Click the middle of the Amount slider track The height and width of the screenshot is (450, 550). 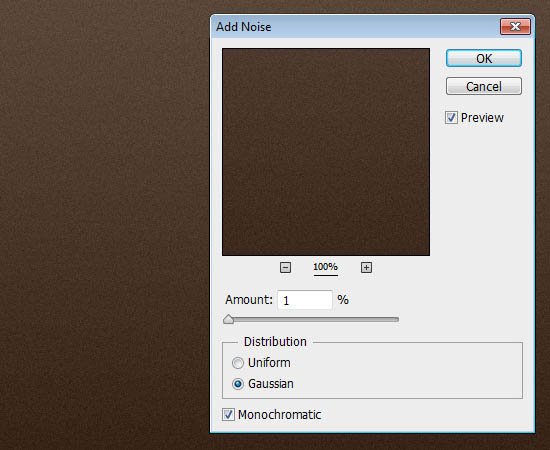pos(311,320)
